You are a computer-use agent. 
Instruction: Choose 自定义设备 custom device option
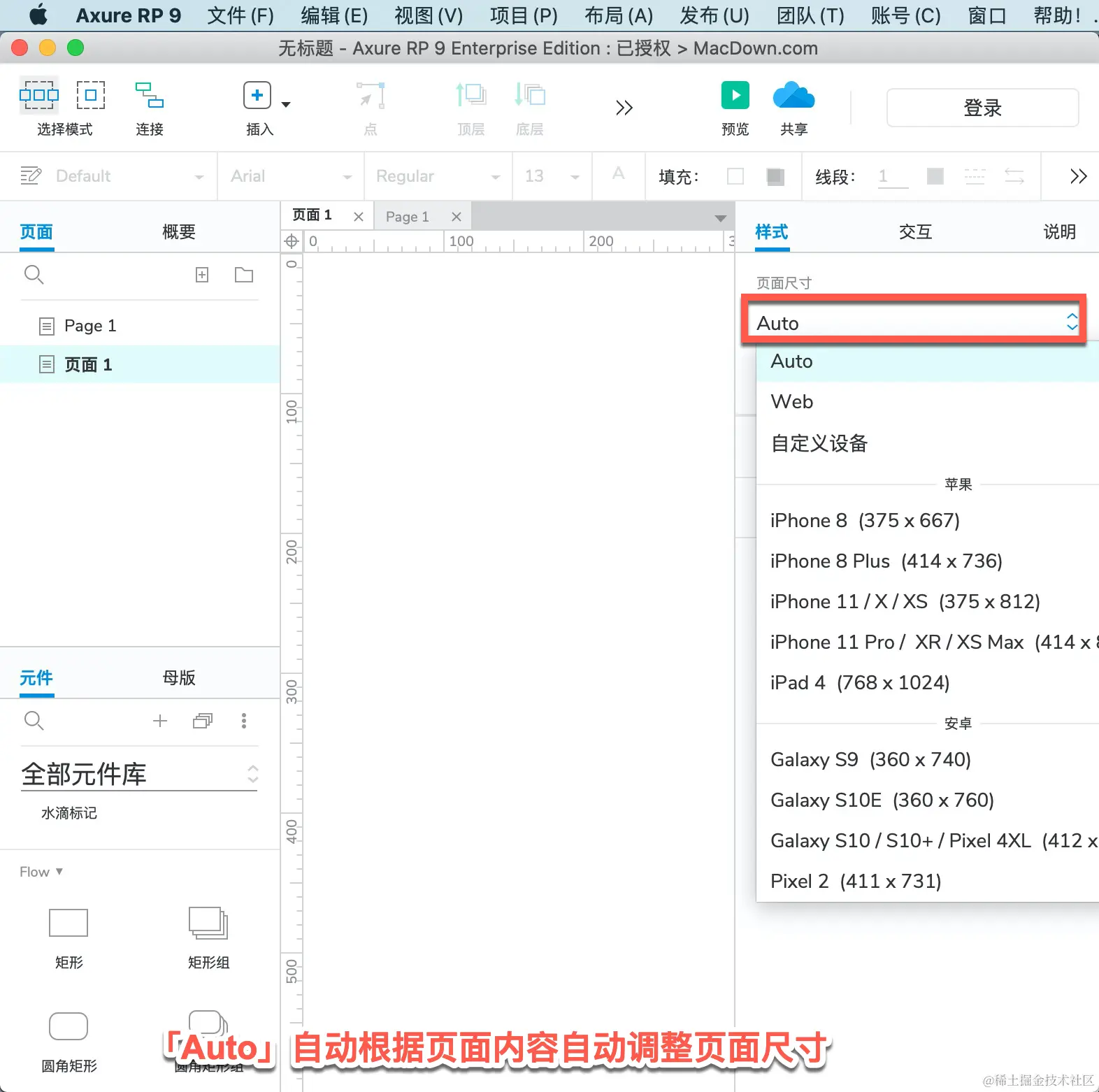(928, 443)
